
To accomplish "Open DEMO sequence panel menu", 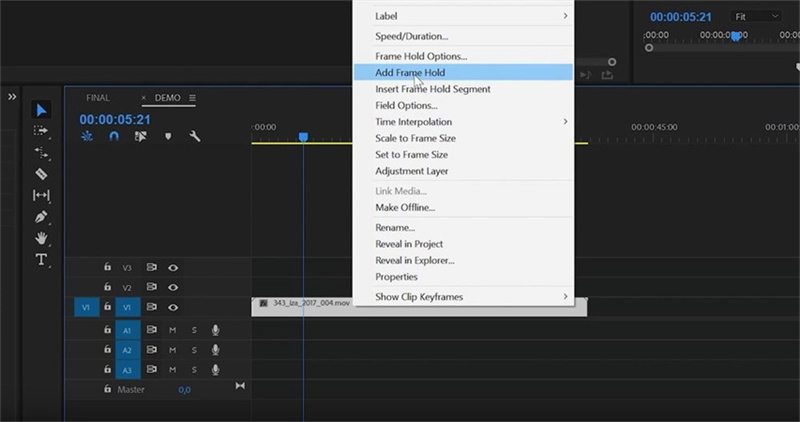I will [x=192, y=97].
